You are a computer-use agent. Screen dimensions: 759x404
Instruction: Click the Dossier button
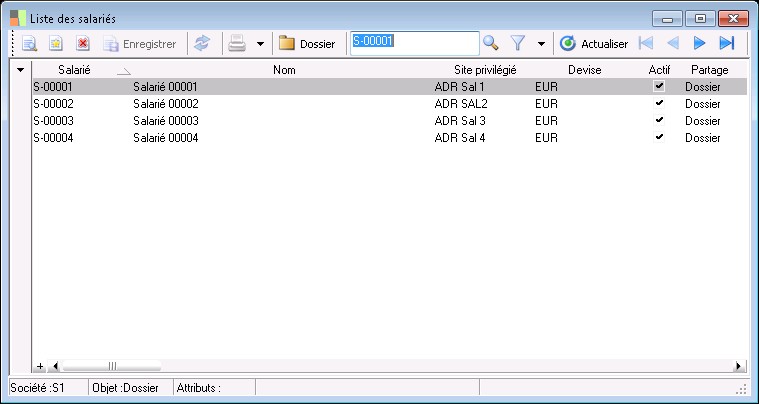(307, 43)
